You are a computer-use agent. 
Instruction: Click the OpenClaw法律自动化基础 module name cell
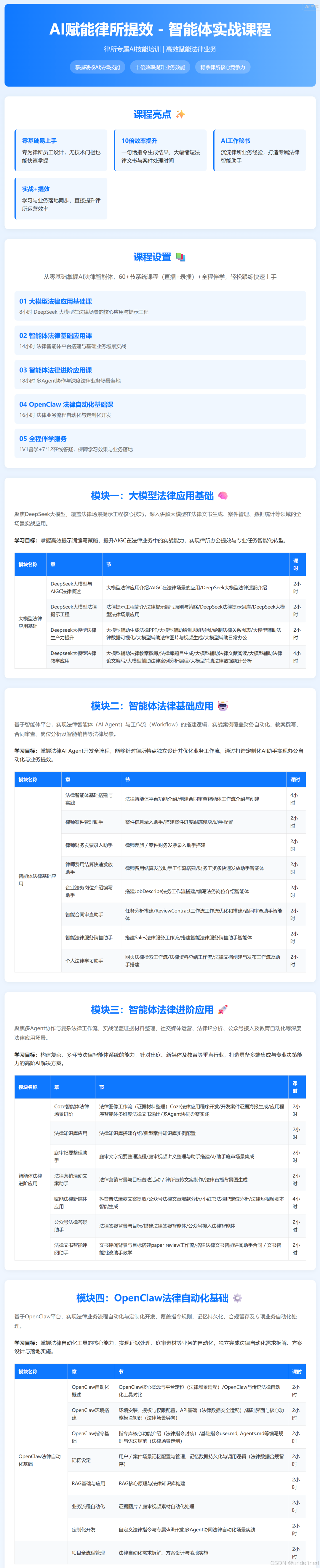pyautogui.click(x=41, y=1460)
